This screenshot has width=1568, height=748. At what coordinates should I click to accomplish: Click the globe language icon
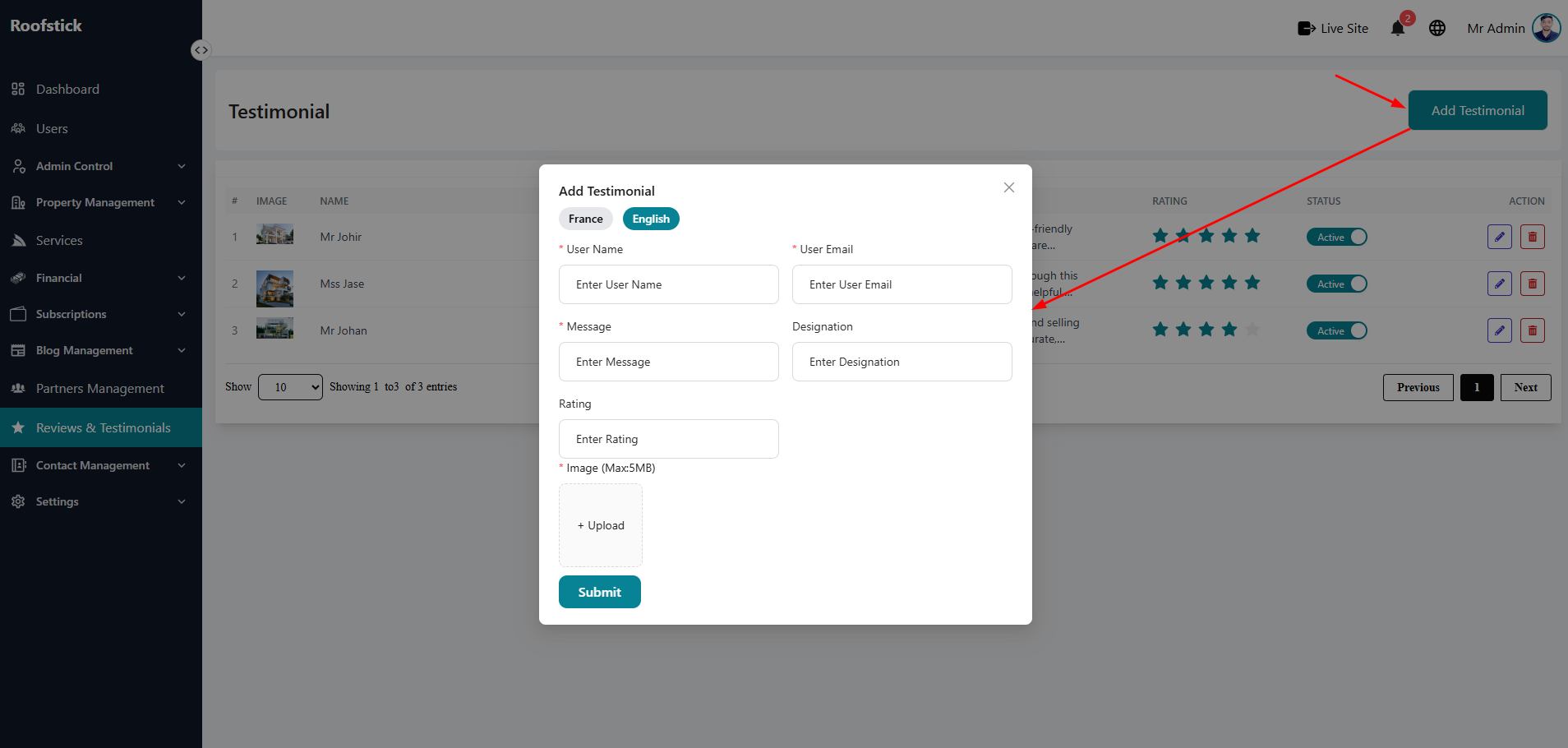pos(1437,29)
